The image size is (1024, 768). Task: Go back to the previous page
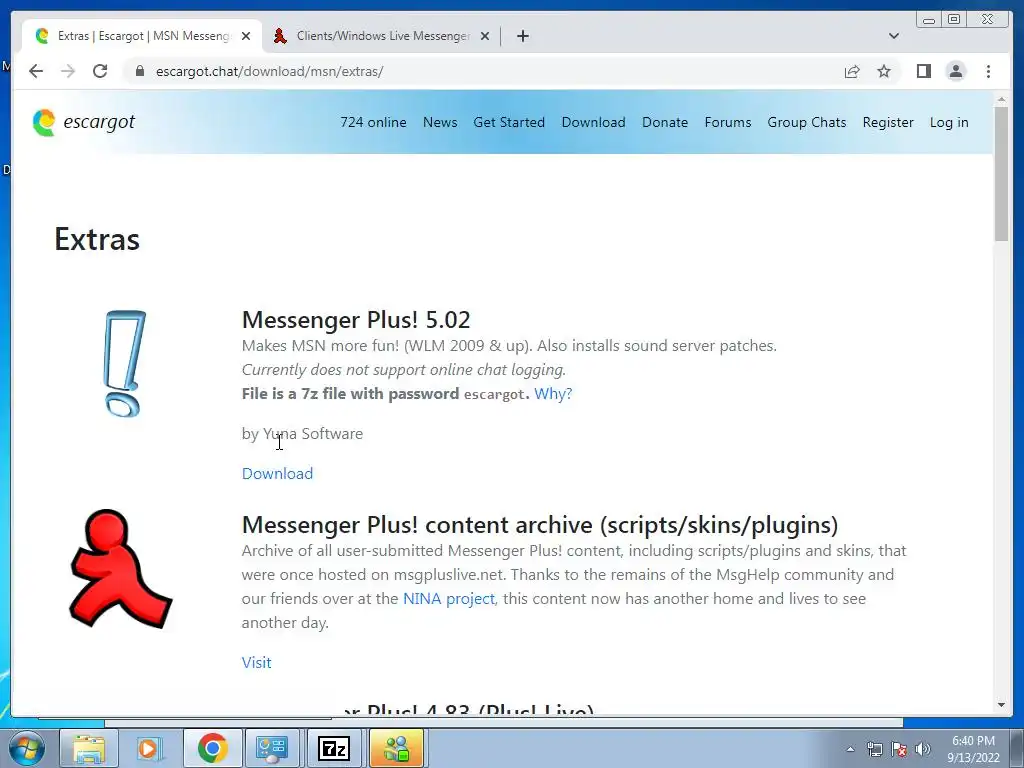point(36,71)
